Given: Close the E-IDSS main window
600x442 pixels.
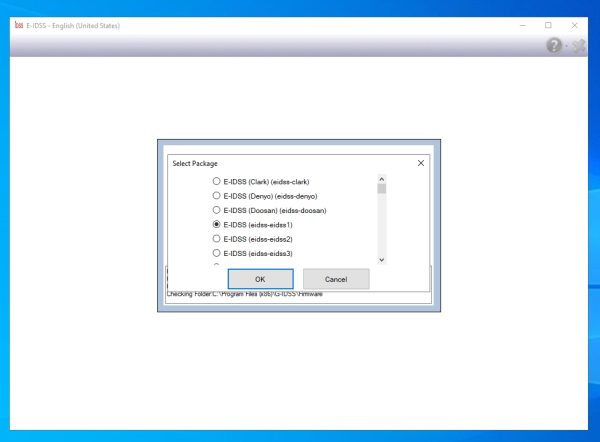Looking at the screenshot, I should 574,25.
